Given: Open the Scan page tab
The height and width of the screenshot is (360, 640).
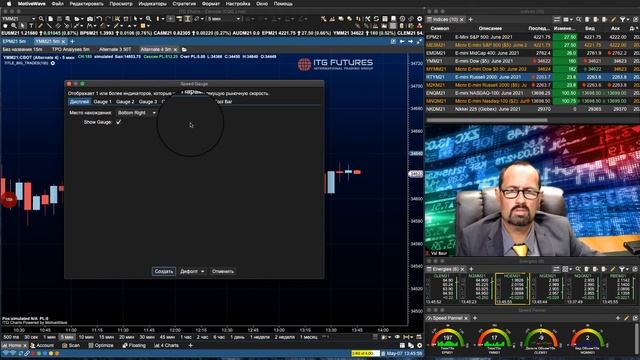Looking at the screenshot, I should pyautogui.click(x=71, y=345).
